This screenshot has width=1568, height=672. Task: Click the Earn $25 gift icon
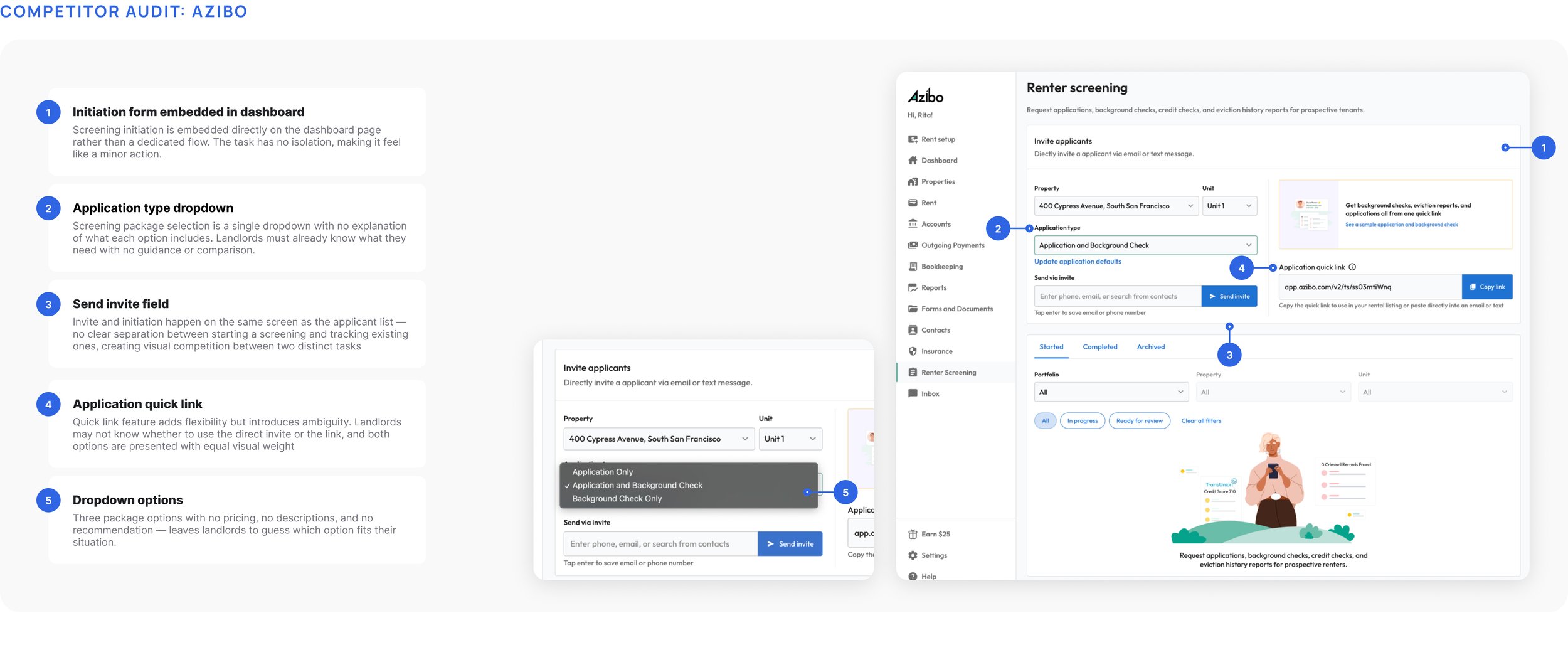(913, 535)
